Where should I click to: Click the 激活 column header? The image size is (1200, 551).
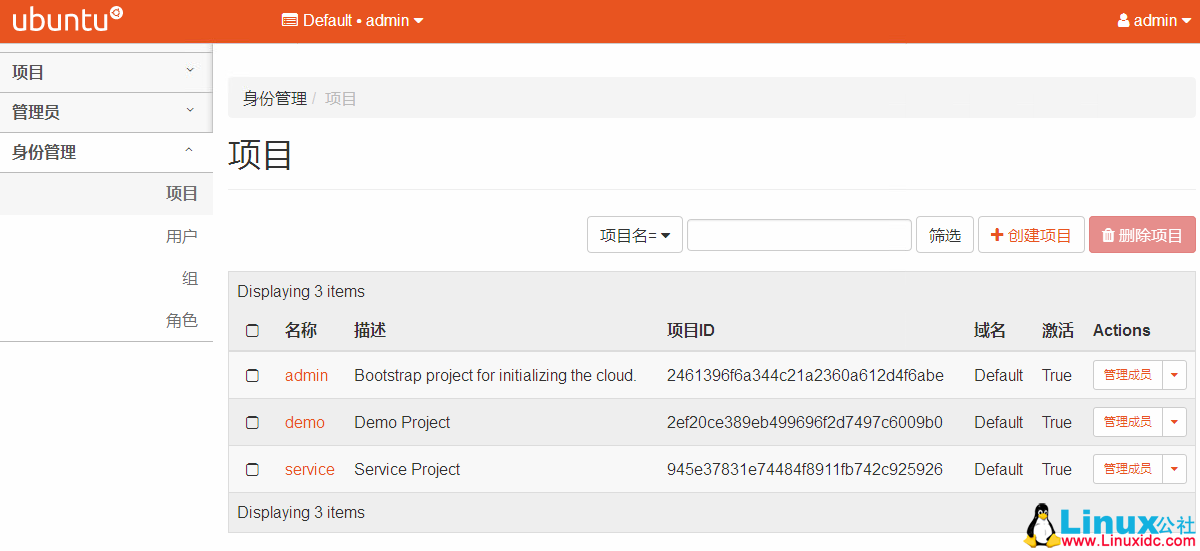pos(1058,330)
